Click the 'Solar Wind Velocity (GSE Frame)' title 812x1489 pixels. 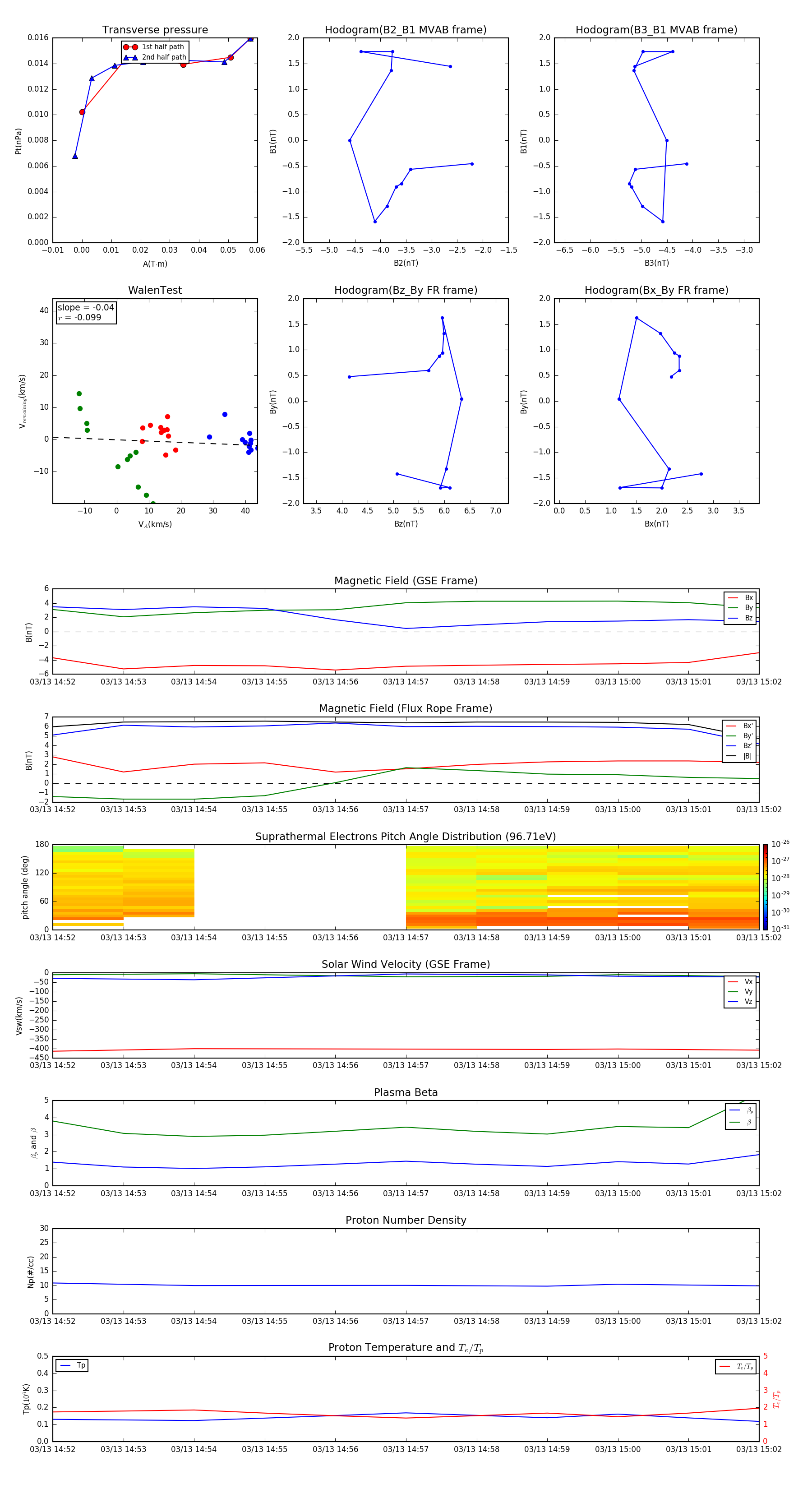[x=406, y=965]
